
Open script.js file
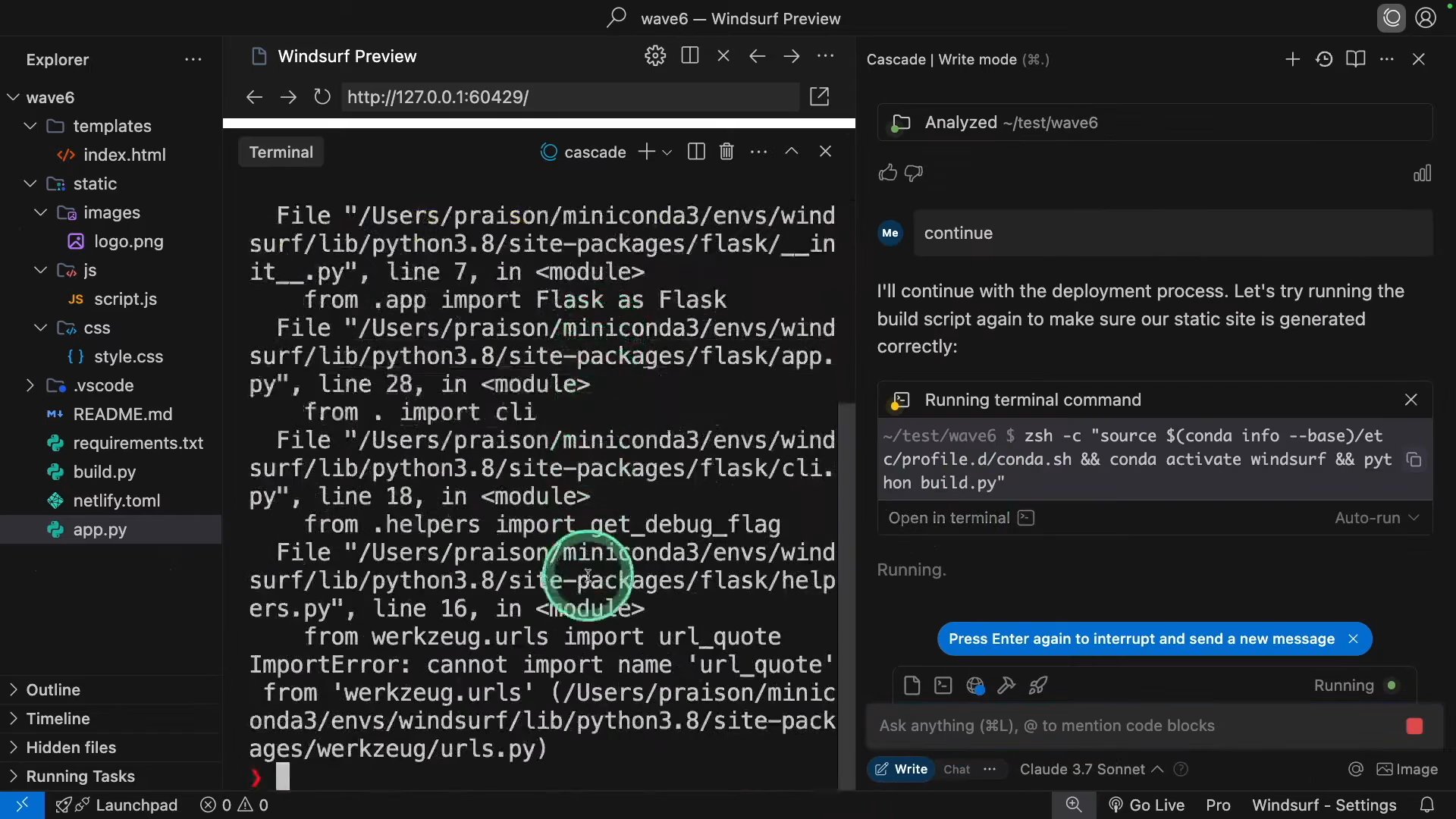(x=125, y=299)
